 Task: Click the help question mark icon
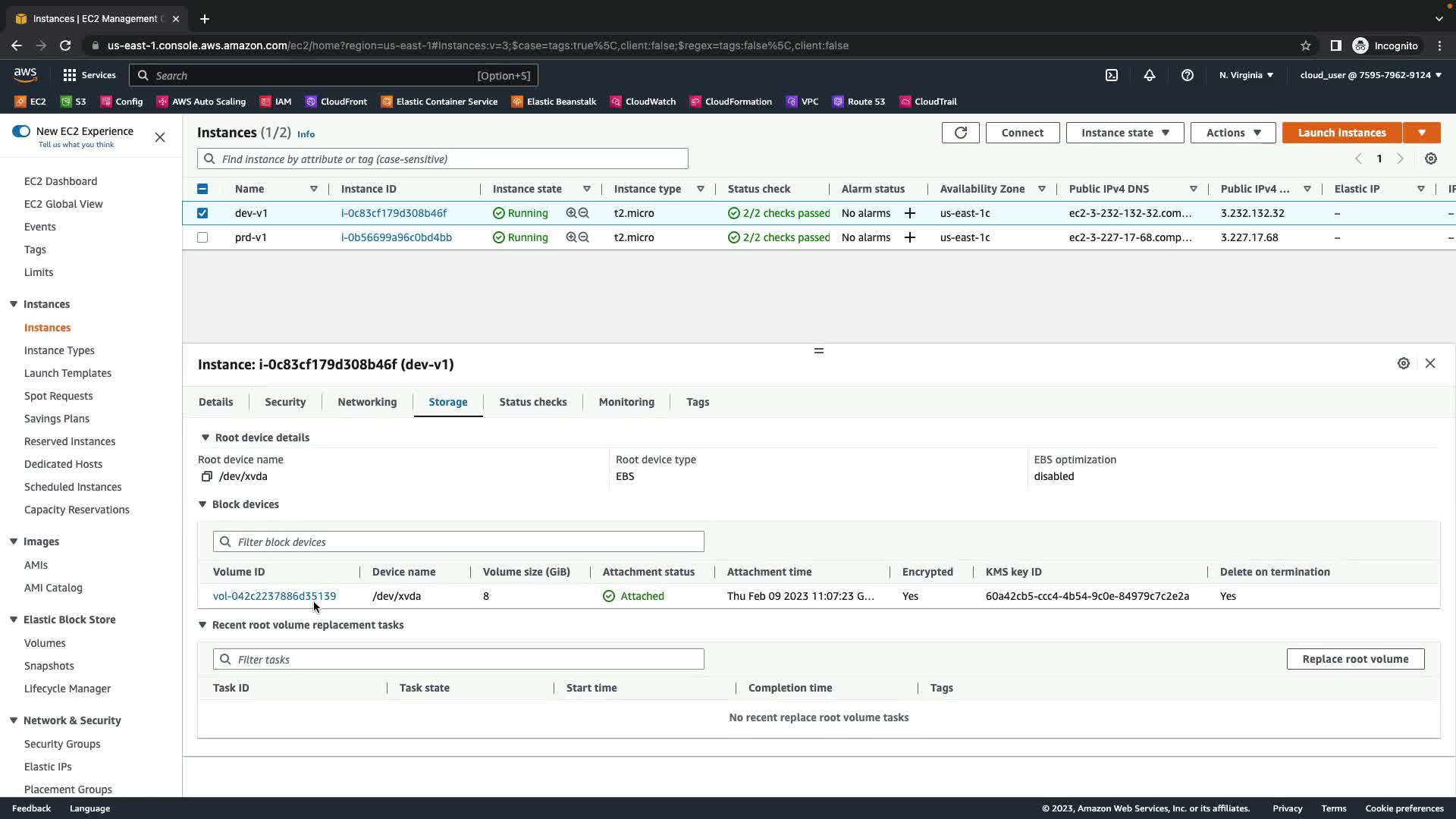pos(1188,75)
